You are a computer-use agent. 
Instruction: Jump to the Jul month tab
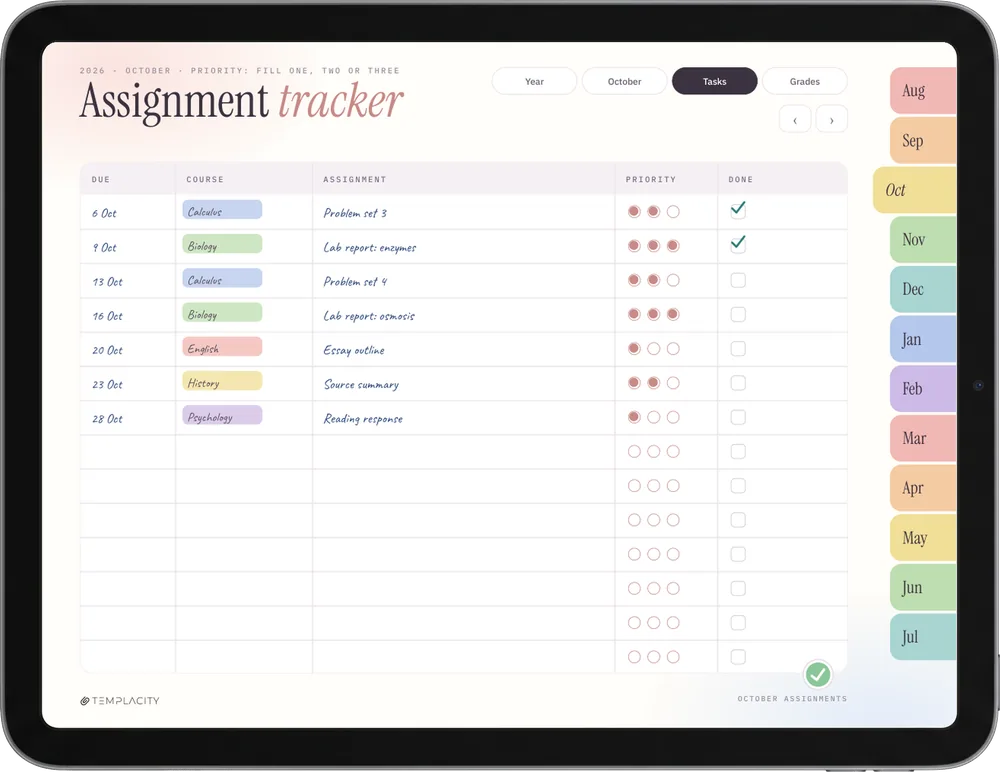click(x=923, y=637)
